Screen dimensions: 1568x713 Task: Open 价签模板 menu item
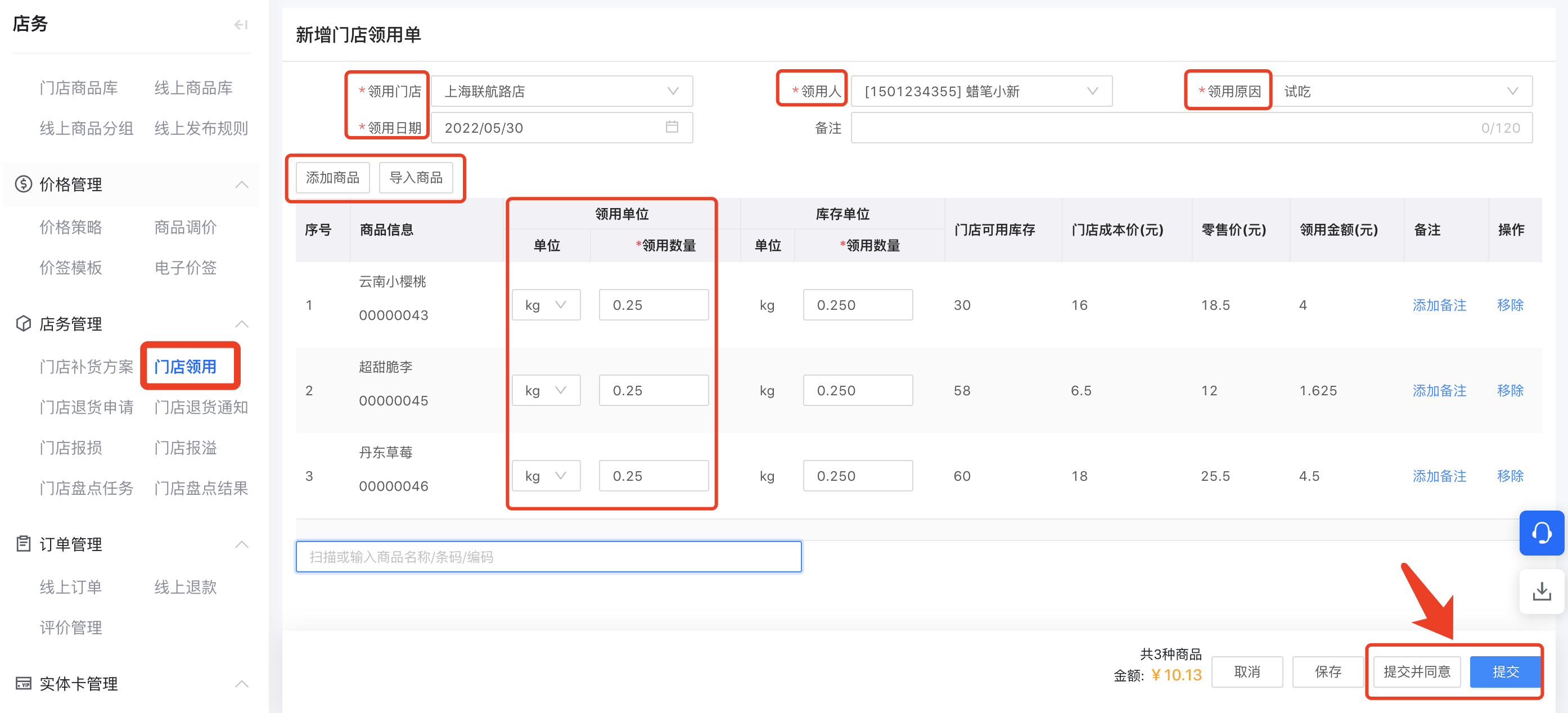pos(71,268)
